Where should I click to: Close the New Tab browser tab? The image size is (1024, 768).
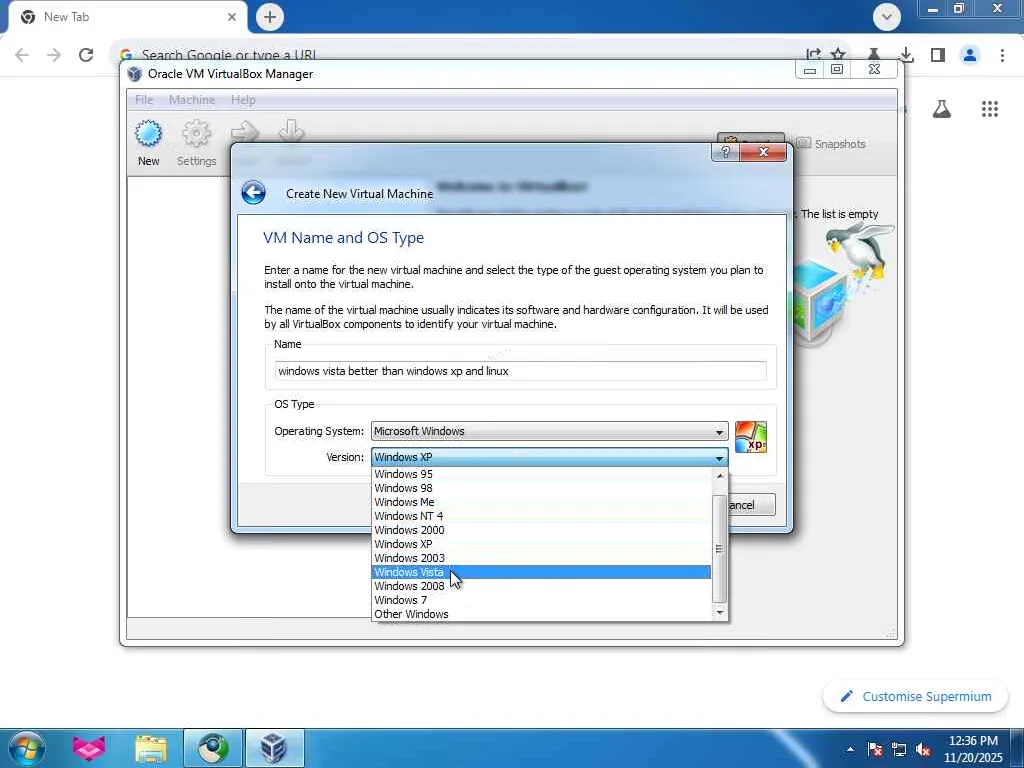click(232, 17)
